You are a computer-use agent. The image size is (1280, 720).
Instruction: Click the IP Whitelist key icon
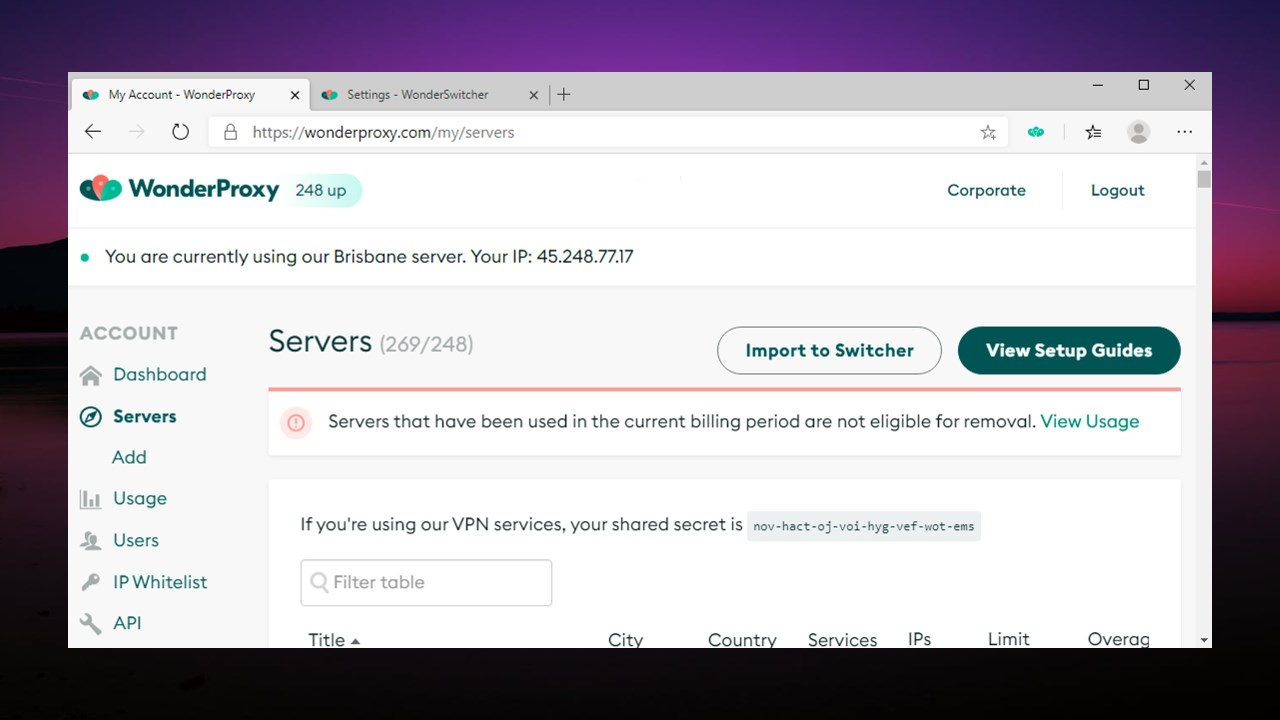coord(91,582)
